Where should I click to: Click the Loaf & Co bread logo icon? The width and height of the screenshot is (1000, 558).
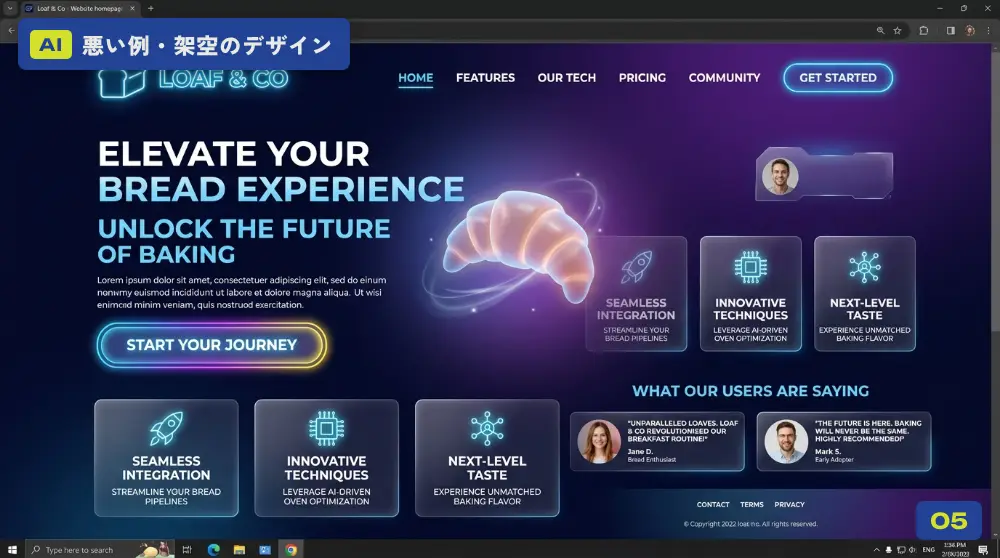coord(122,83)
